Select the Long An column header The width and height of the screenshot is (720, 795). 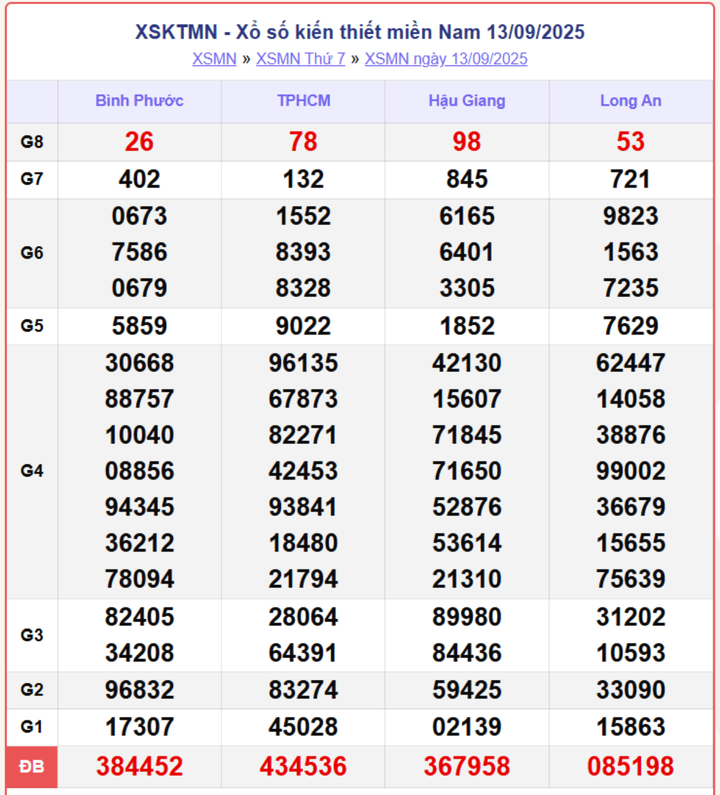coord(630,101)
